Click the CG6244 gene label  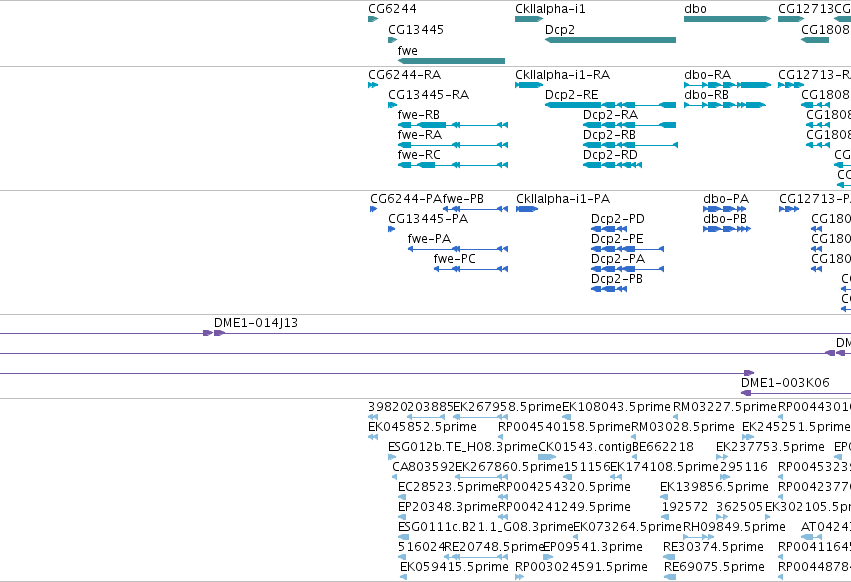click(392, 9)
